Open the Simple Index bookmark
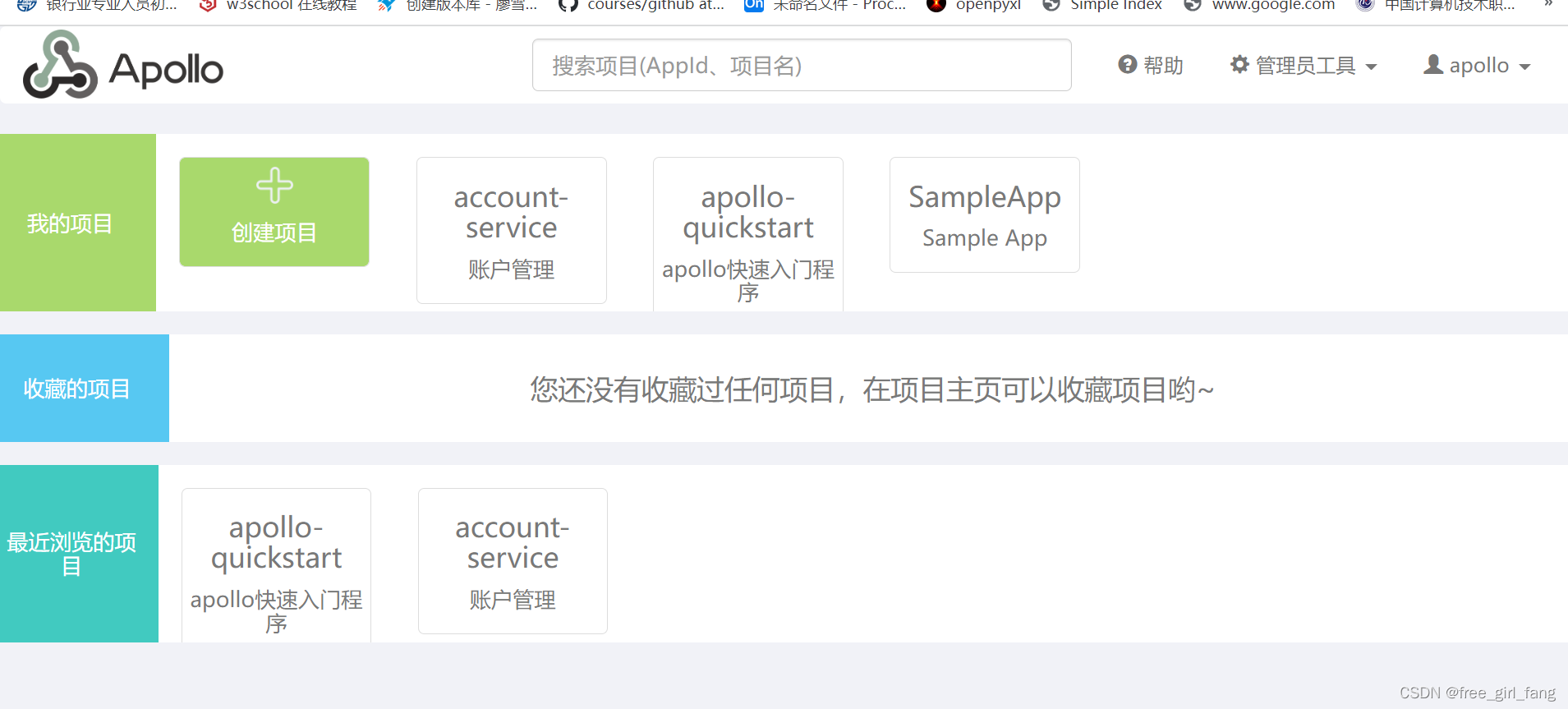1568x709 pixels. pos(1103,5)
